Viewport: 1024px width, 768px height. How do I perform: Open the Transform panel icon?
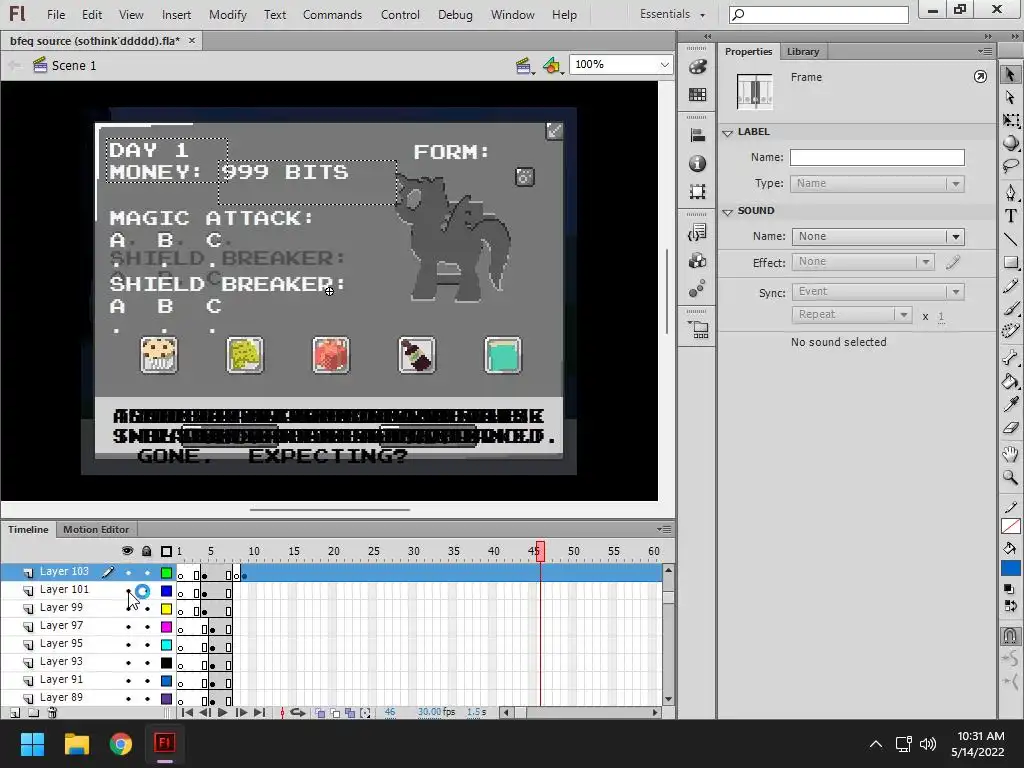coord(697,191)
